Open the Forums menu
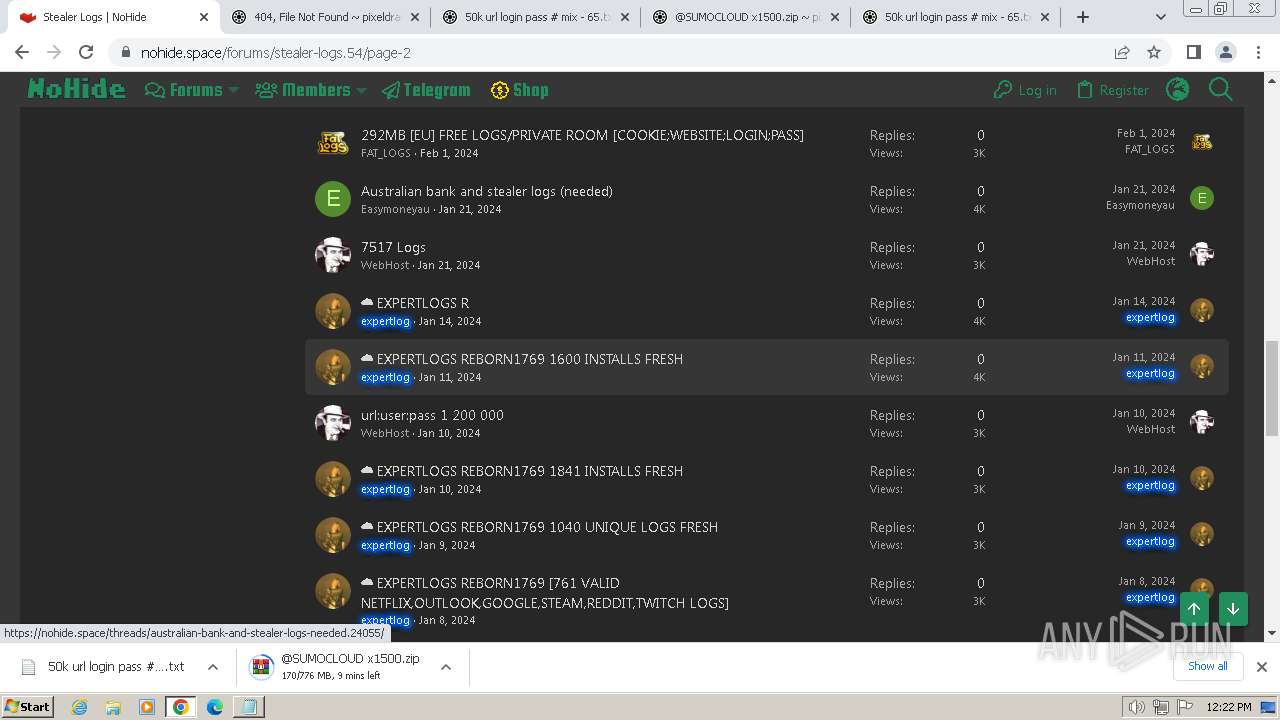Screen dimensions: 1280x720 coord(184,90)
